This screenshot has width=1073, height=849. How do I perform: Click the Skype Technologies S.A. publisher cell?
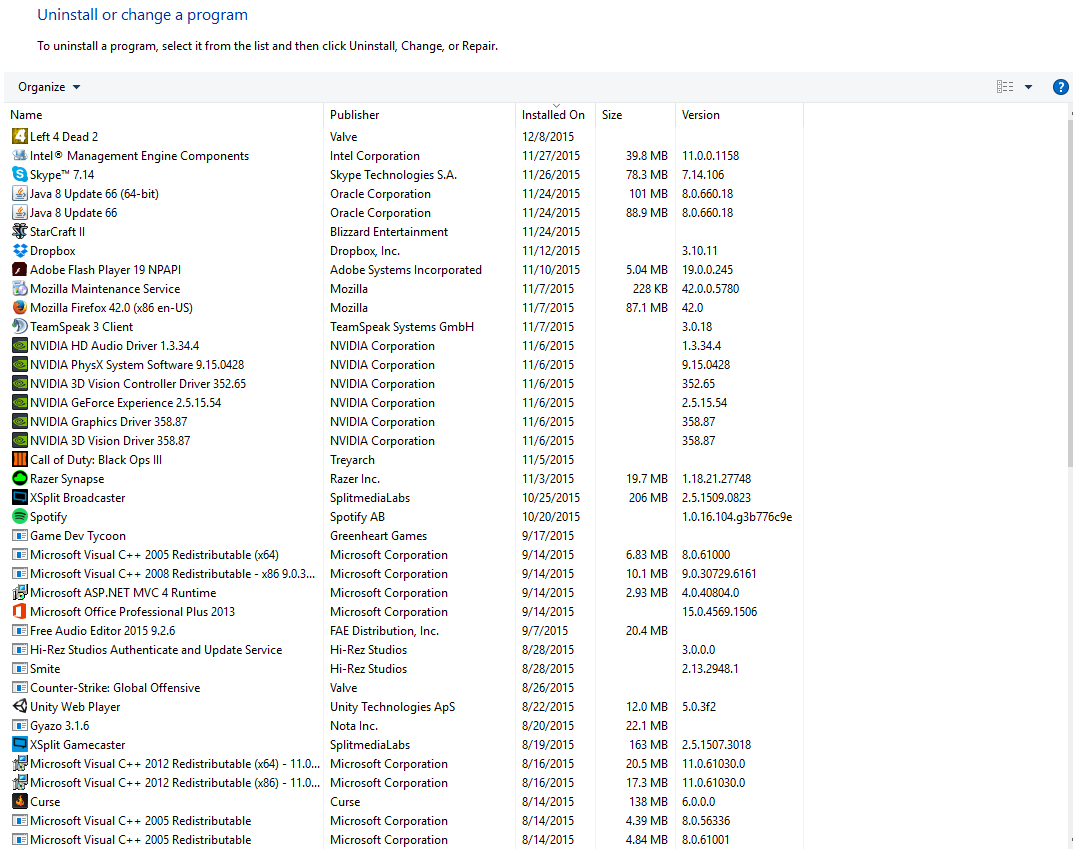point(393,174)
